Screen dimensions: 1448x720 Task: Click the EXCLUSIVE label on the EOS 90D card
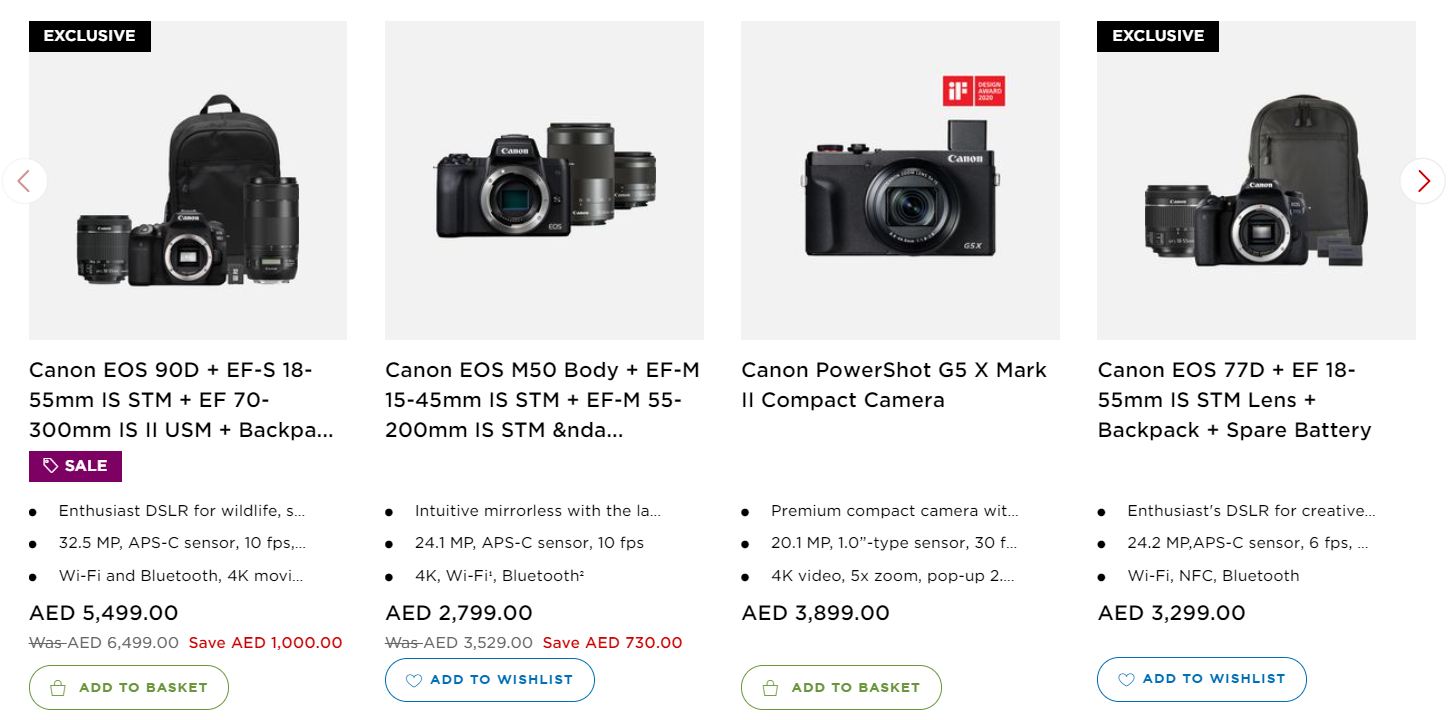(x=89, y=36)
